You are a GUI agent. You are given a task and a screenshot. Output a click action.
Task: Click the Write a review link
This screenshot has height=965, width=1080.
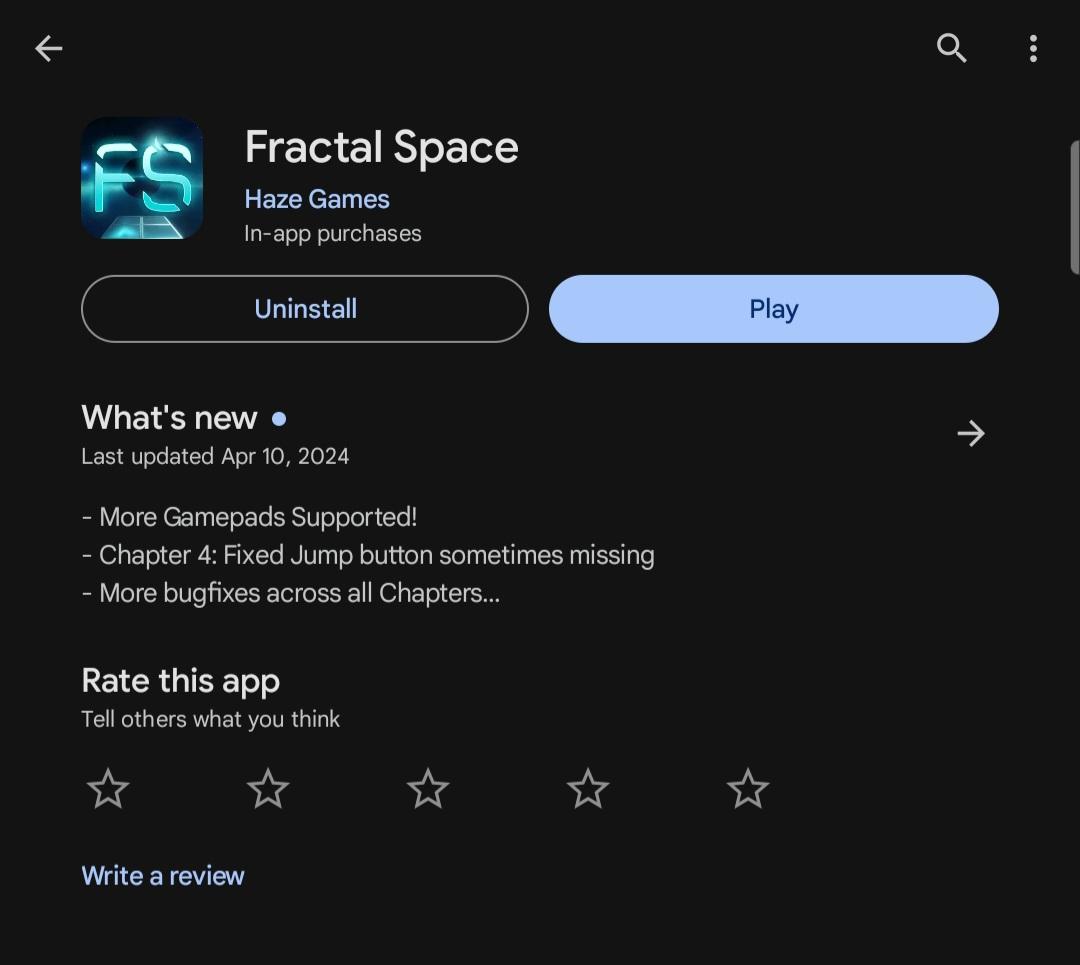click(x=163, y=876)
